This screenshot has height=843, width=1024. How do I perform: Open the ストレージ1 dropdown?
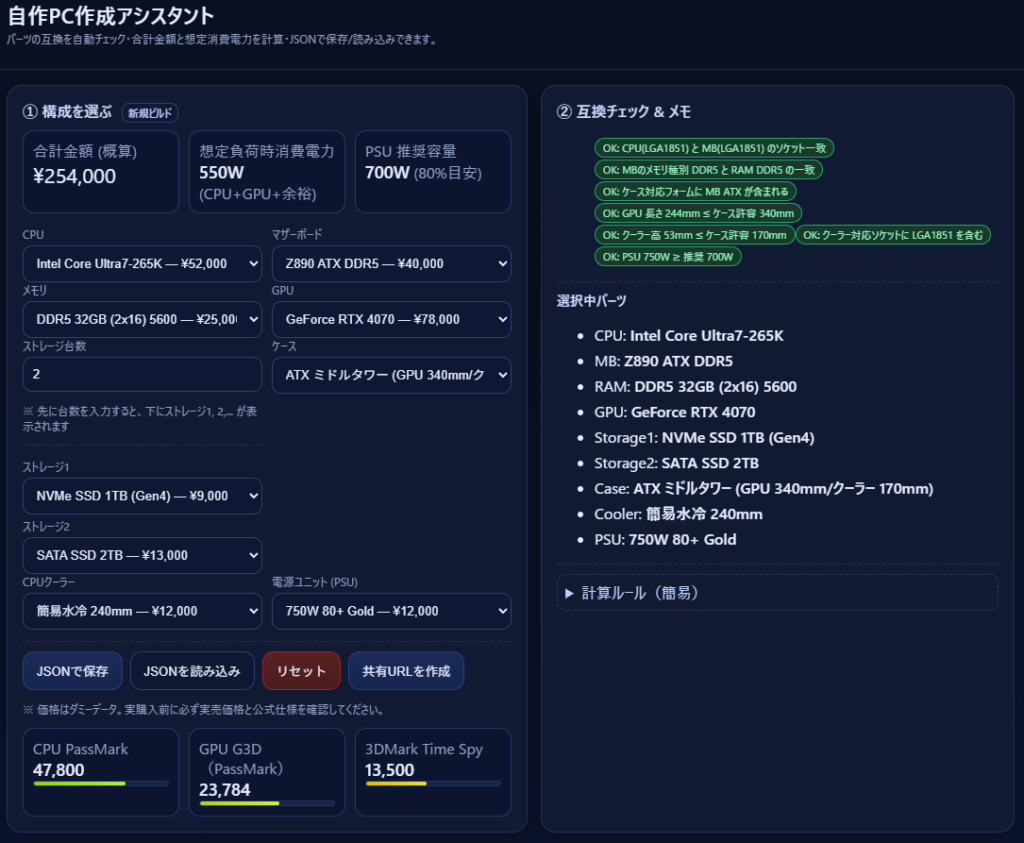pos(142,496)
